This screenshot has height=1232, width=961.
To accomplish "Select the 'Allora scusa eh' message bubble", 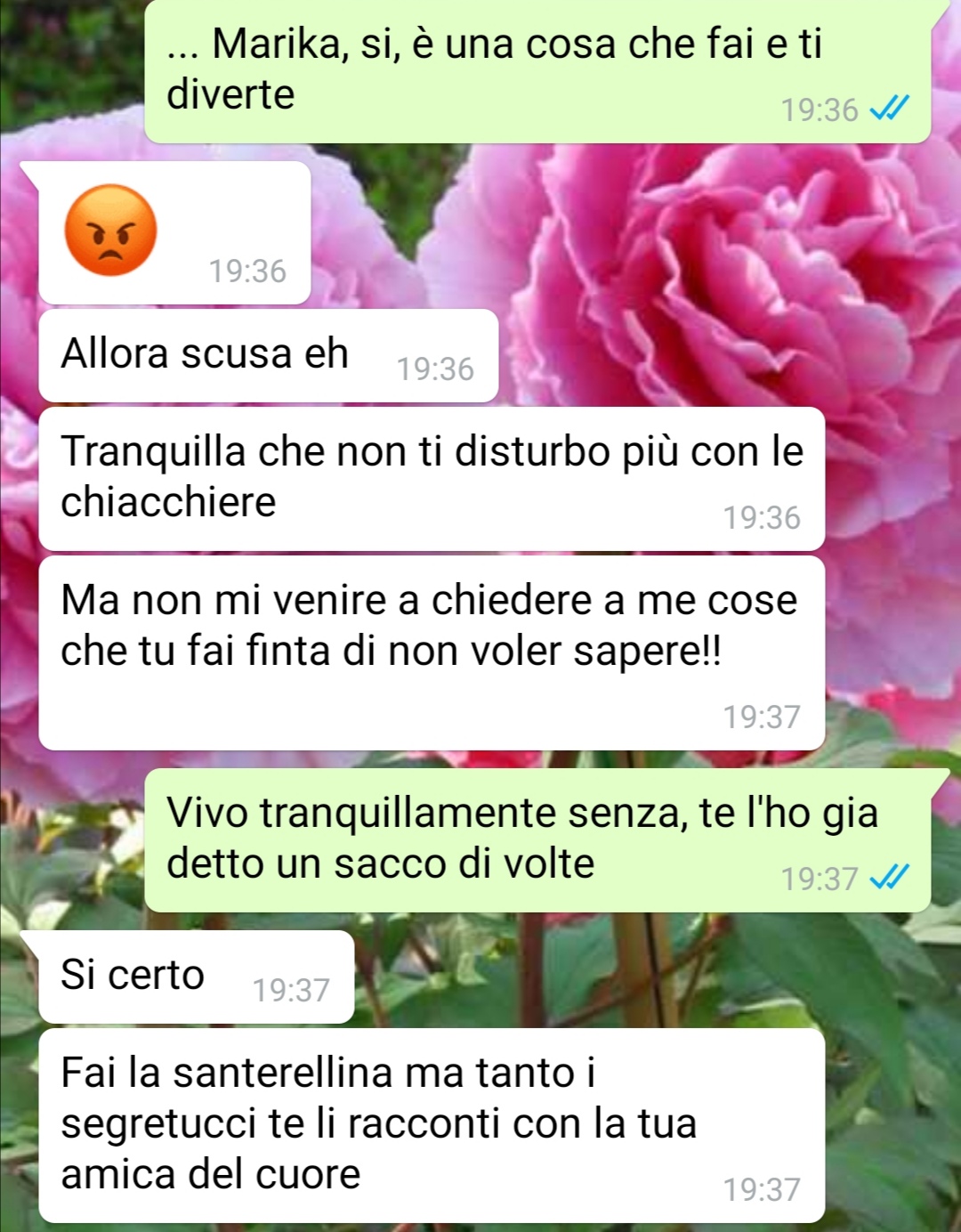I will [x=268, y=355].
